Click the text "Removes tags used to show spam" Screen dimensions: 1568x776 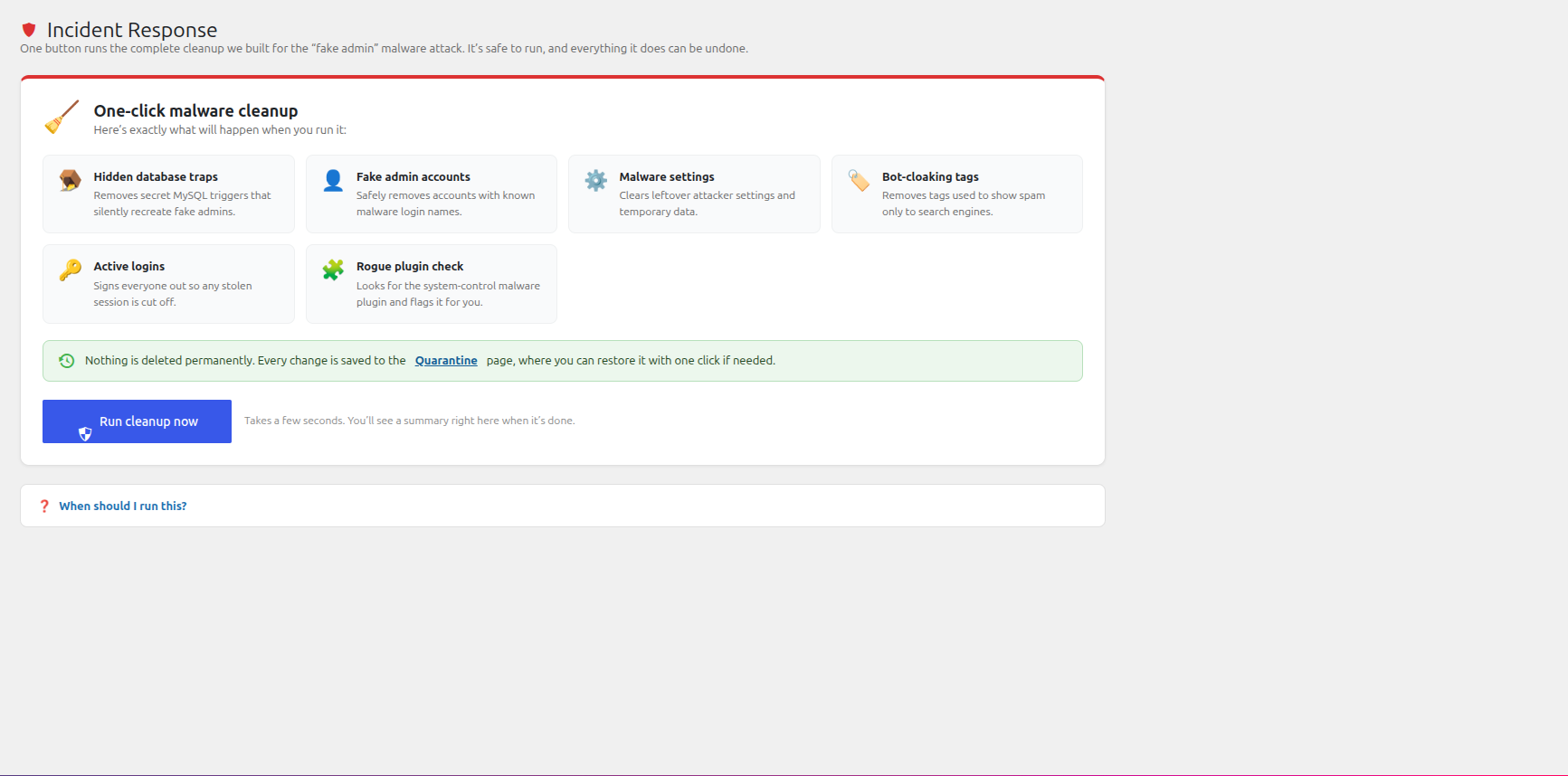(x=964, y=195)
